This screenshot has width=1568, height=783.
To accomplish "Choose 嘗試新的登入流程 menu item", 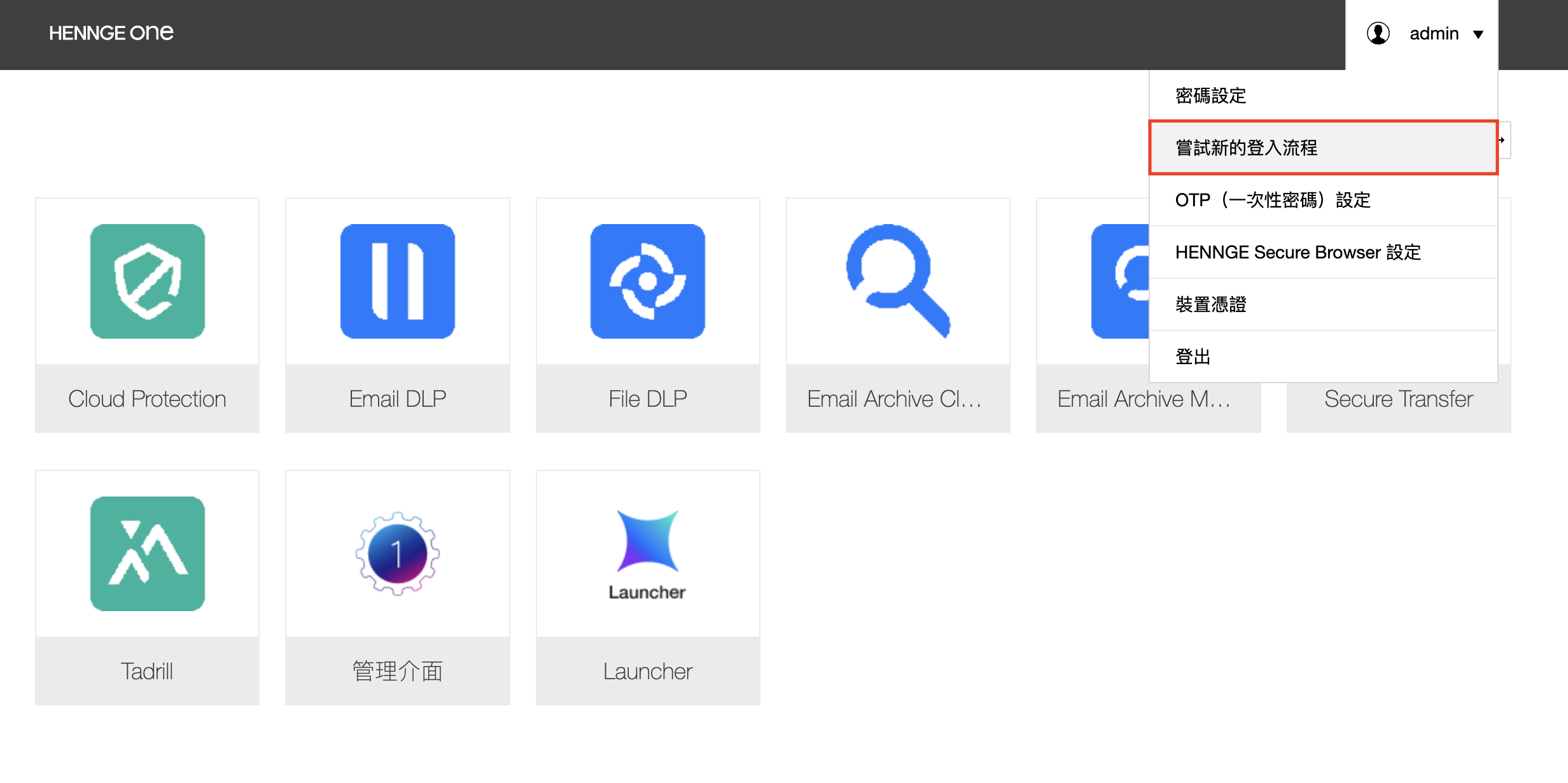I will click(x=1323, y=148).
